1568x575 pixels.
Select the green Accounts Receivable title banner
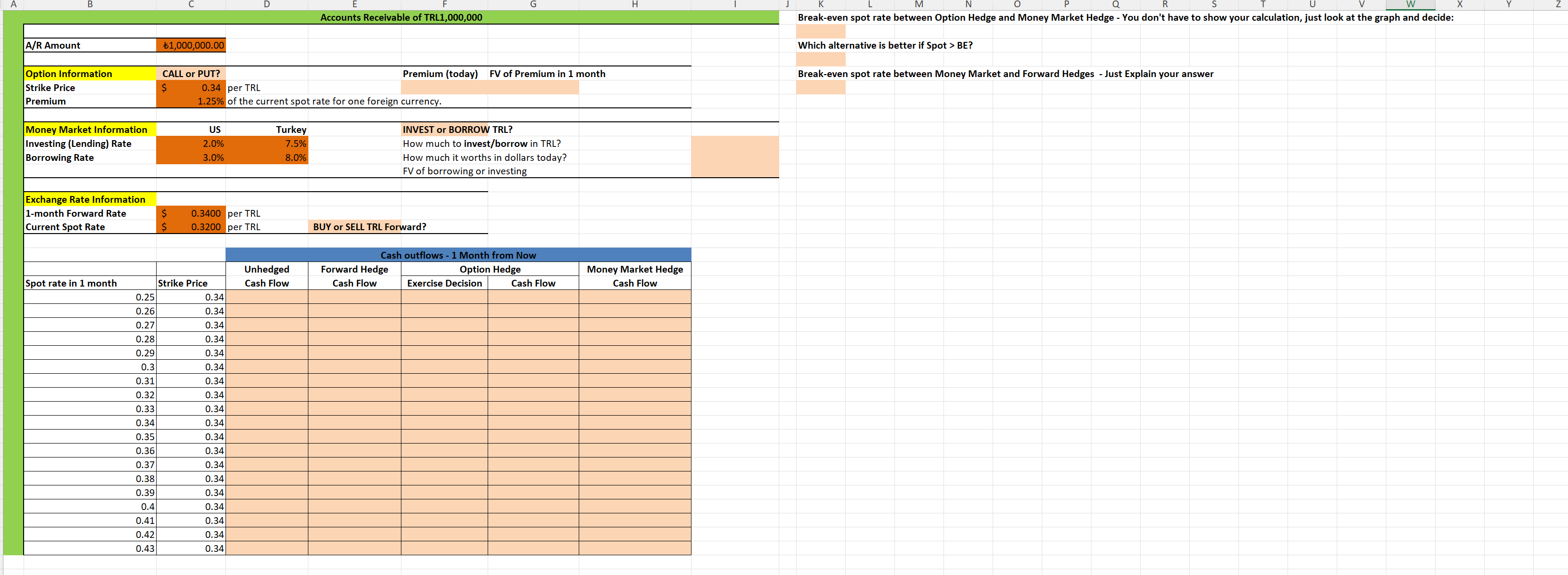click(x=402, y=17)
